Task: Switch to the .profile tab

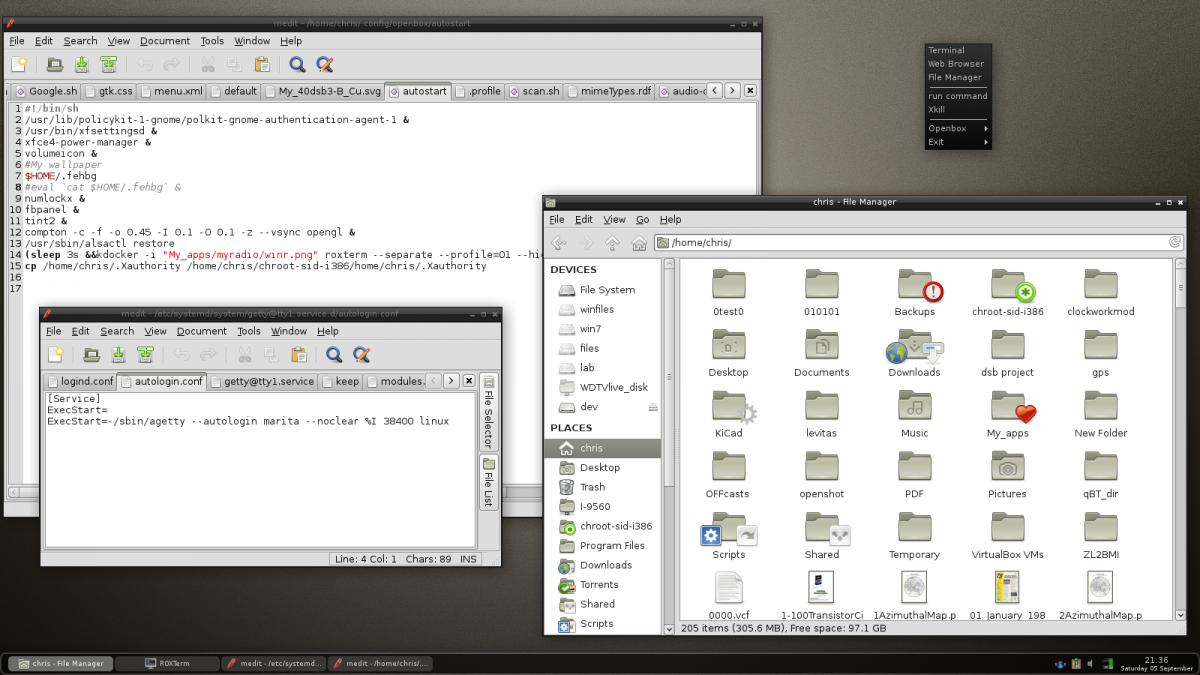Action: [478, 91]
